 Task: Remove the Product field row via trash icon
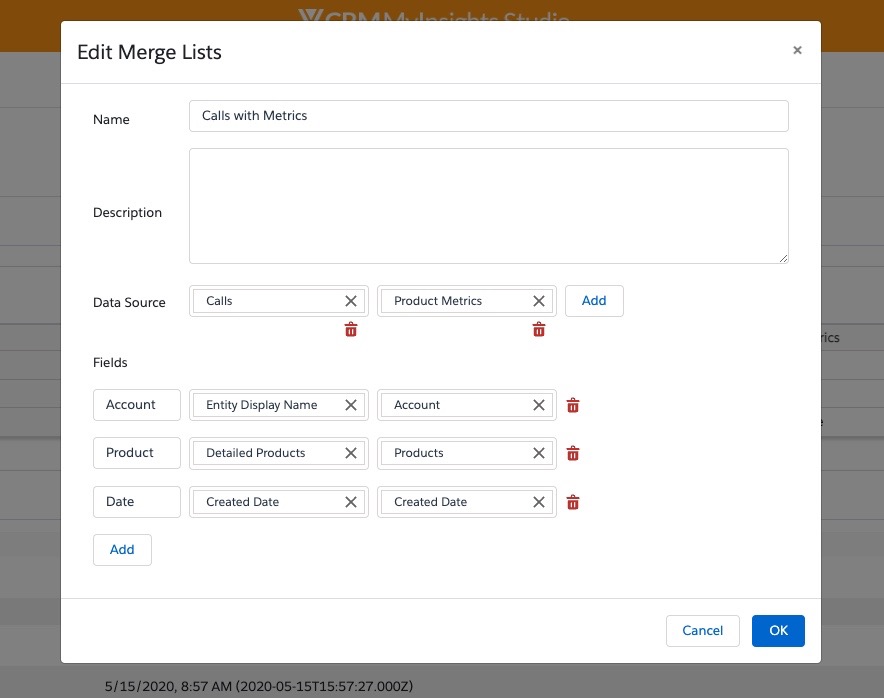click(x=573, y=453)
